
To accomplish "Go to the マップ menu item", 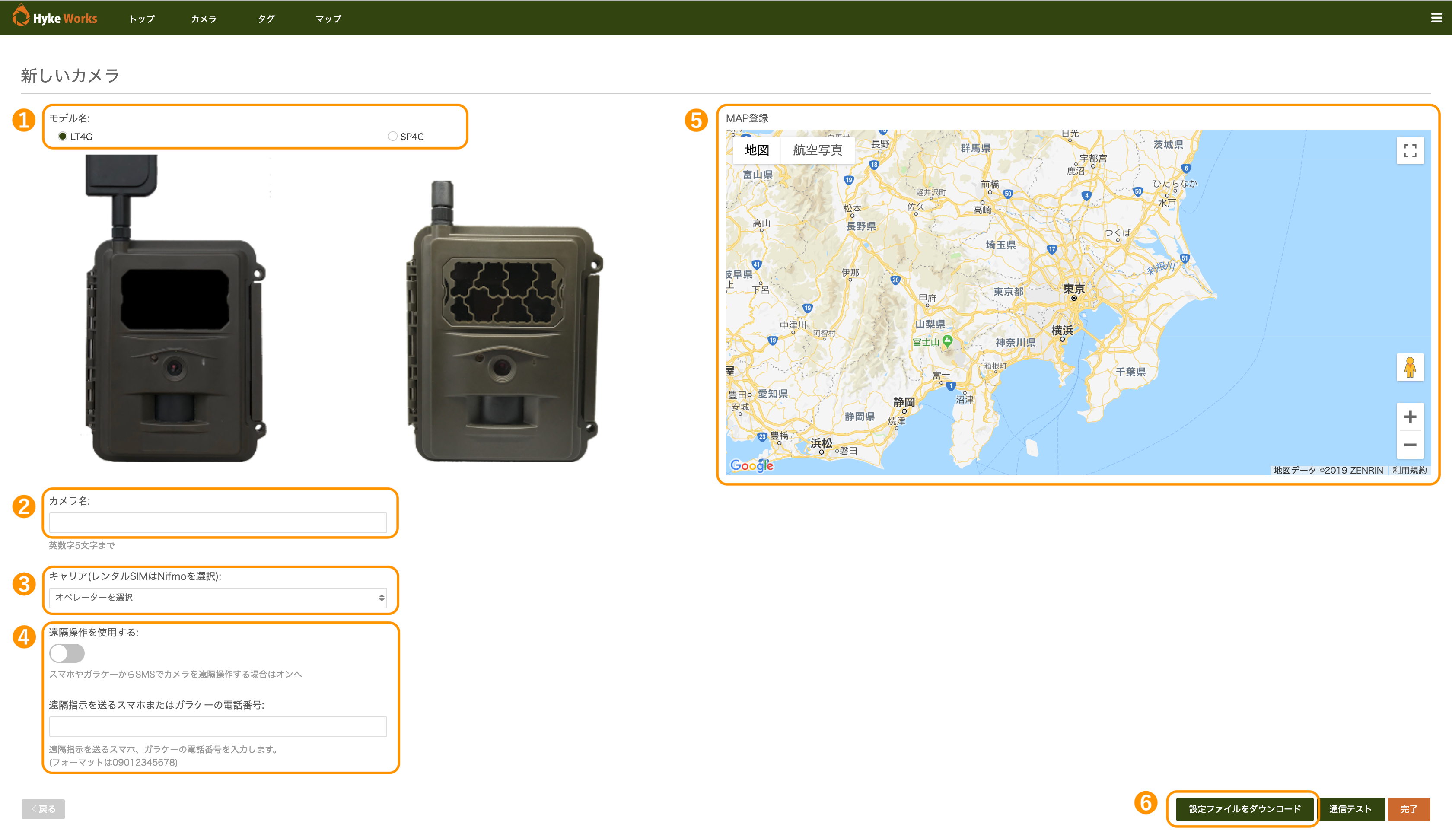I will click(x=328, y=19).
